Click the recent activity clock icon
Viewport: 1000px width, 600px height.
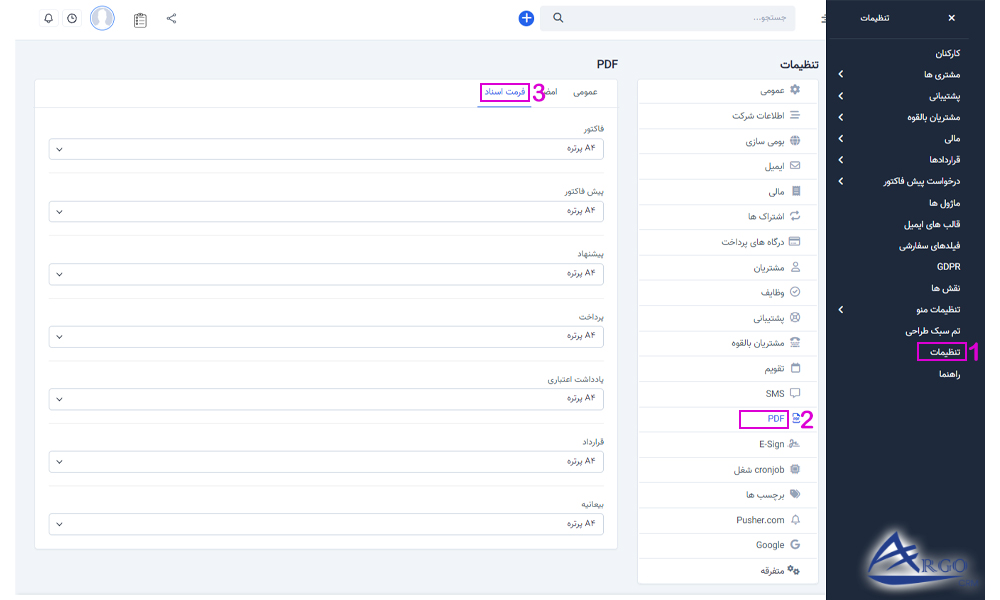[70, 18]
